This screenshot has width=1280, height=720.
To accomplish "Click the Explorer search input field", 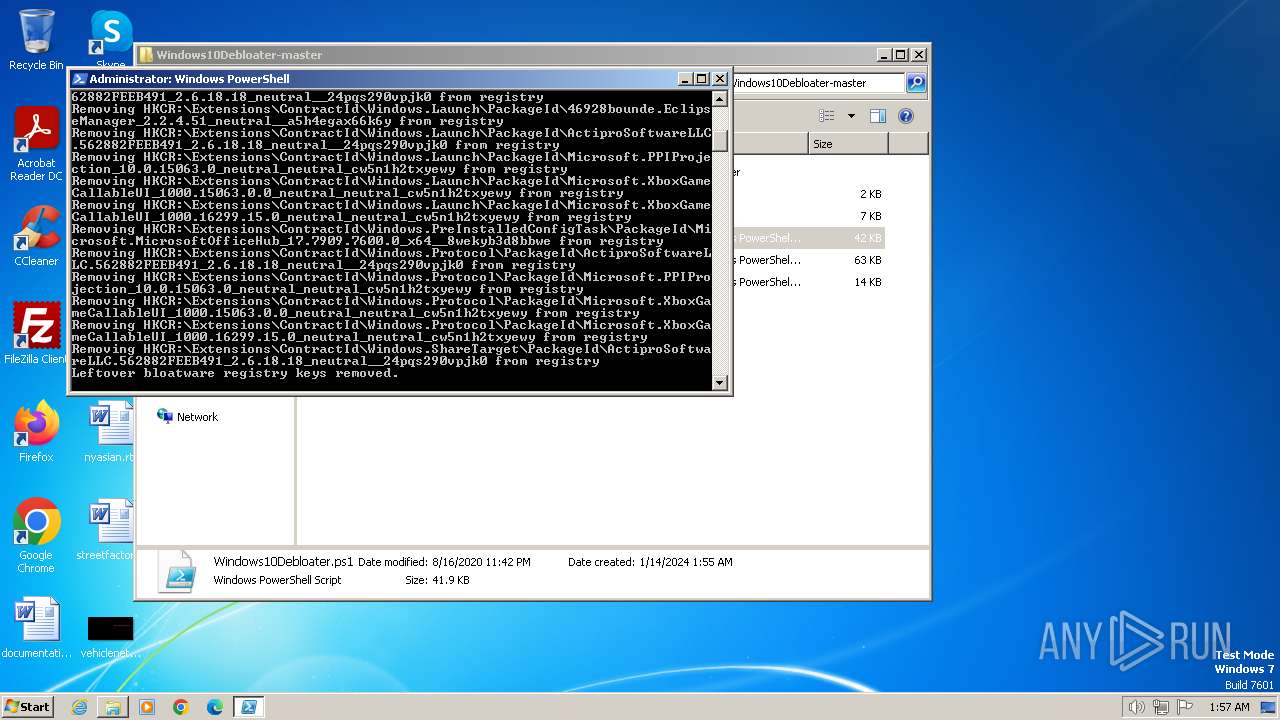I will click(818, 83).
